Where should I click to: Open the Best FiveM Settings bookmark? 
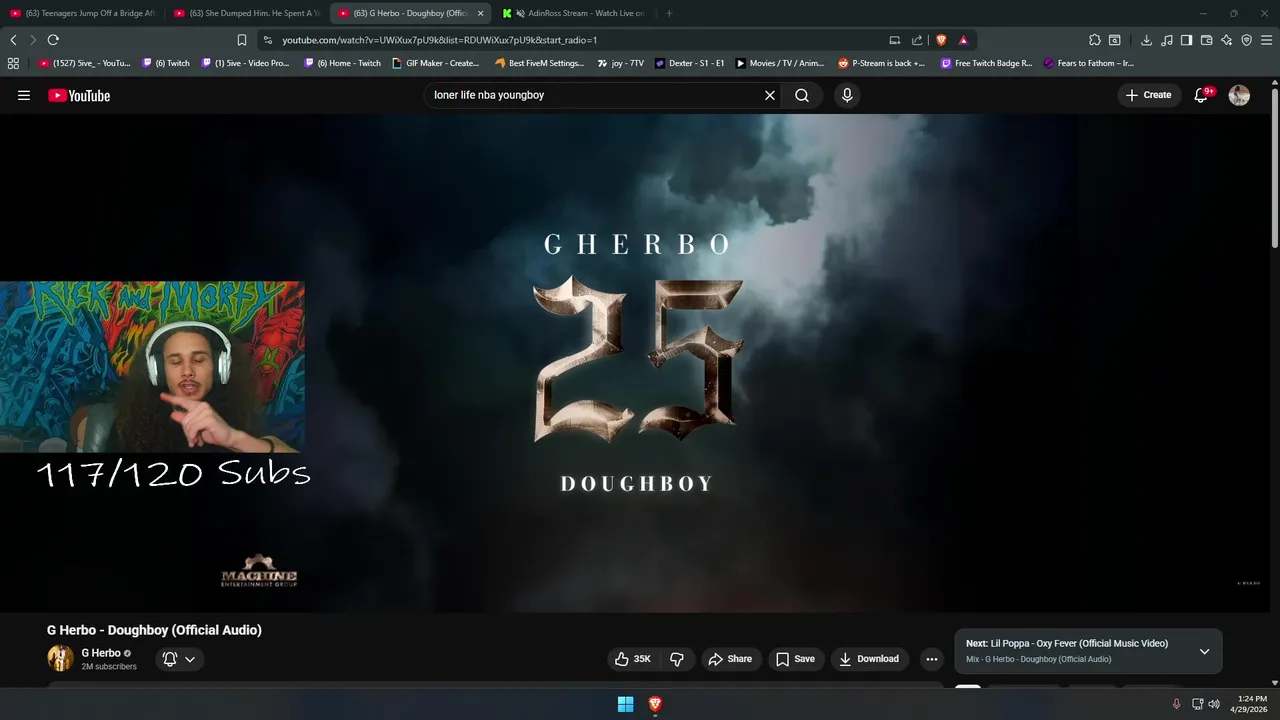coord(539,63)
